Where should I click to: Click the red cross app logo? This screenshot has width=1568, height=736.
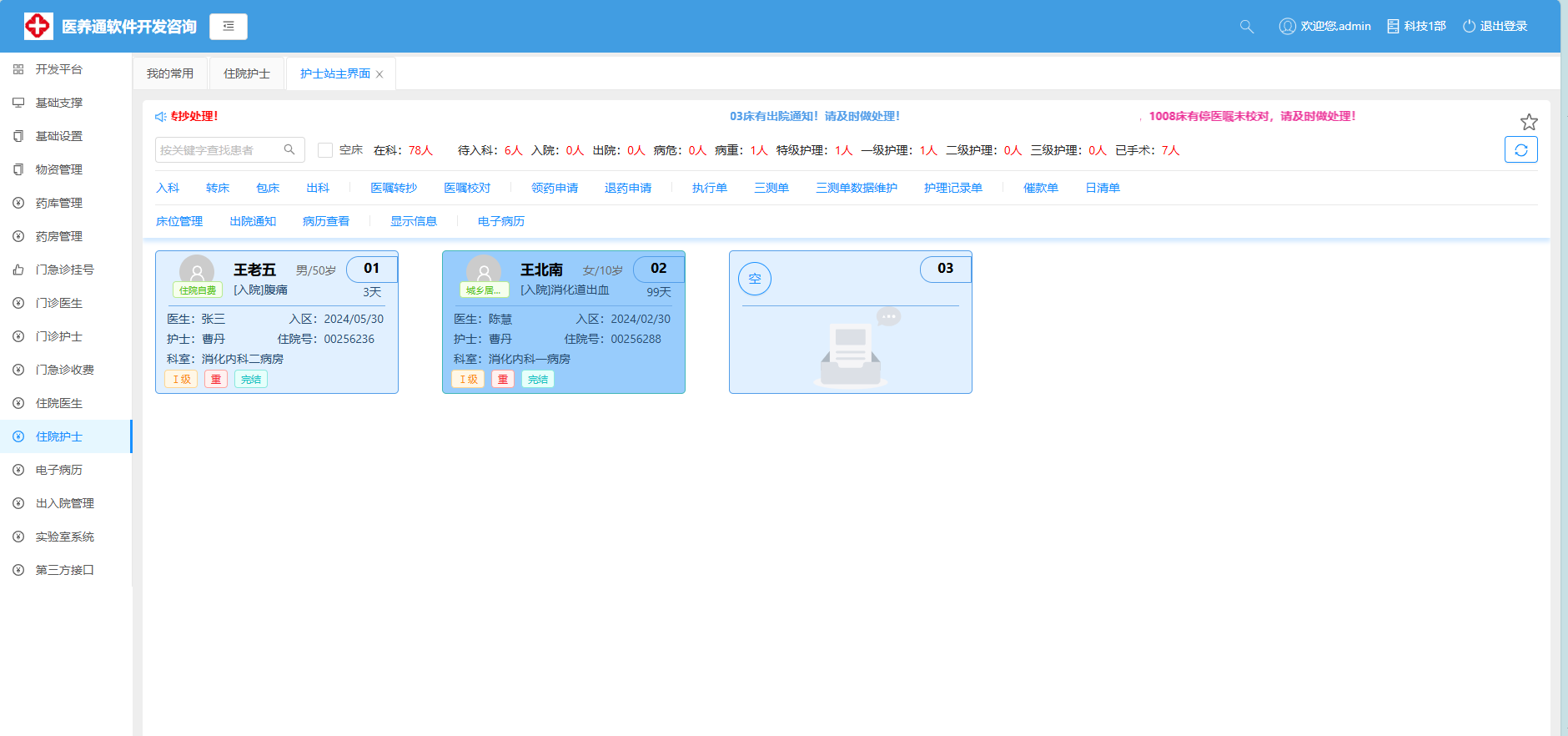coord(38,26)
